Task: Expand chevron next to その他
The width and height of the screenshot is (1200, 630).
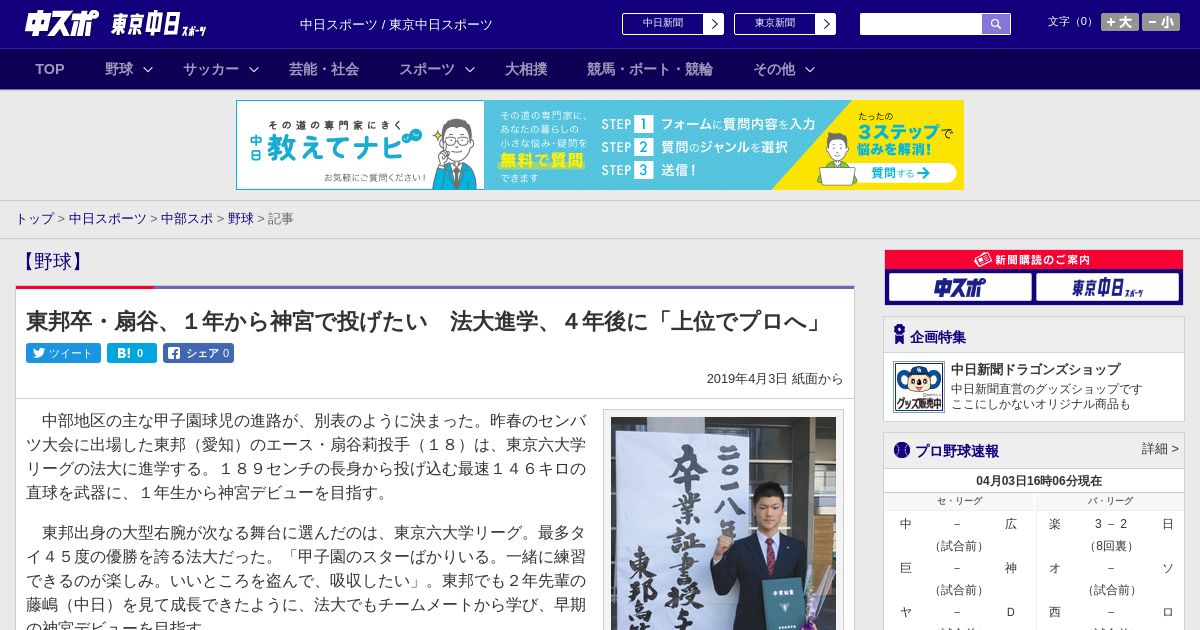Action: click(x=810, y=69)
